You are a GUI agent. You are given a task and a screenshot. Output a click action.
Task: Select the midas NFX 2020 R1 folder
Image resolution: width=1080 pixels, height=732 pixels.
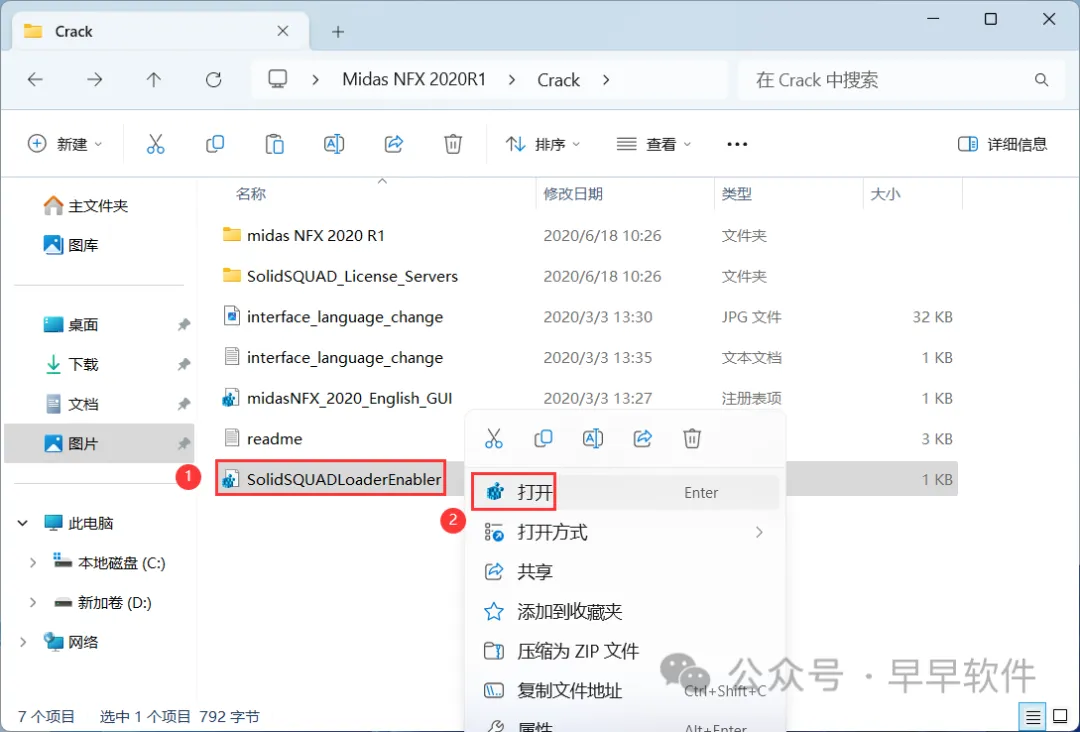tap(315, 236)
